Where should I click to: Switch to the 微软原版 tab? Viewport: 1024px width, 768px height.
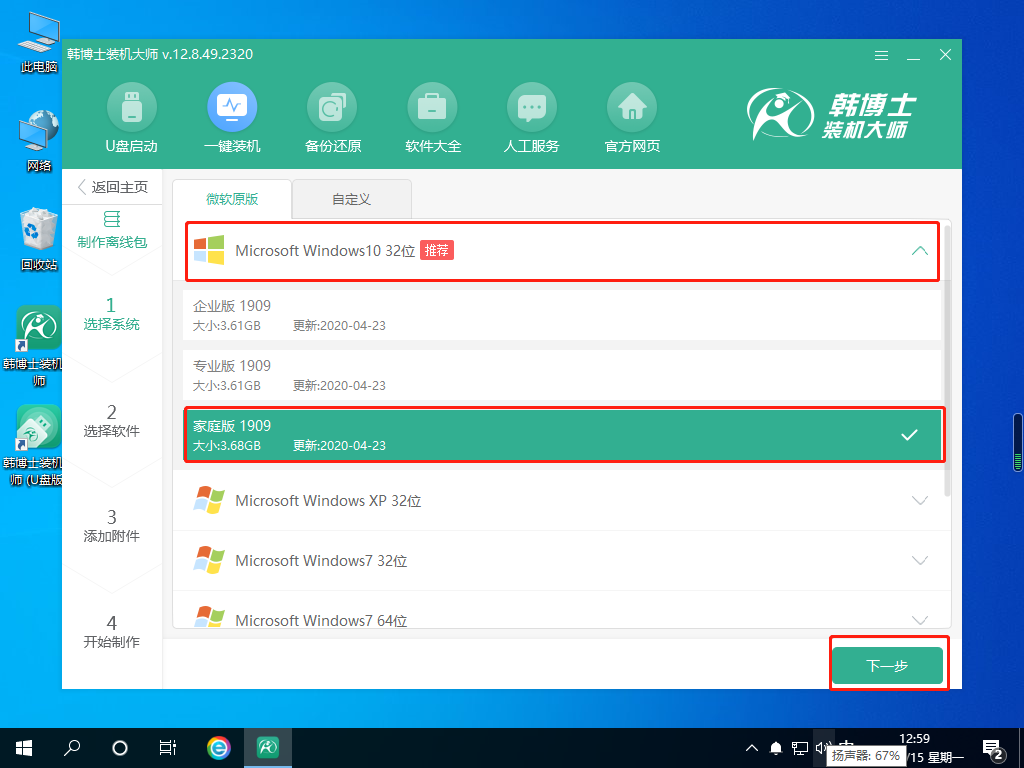pos(232,199)
